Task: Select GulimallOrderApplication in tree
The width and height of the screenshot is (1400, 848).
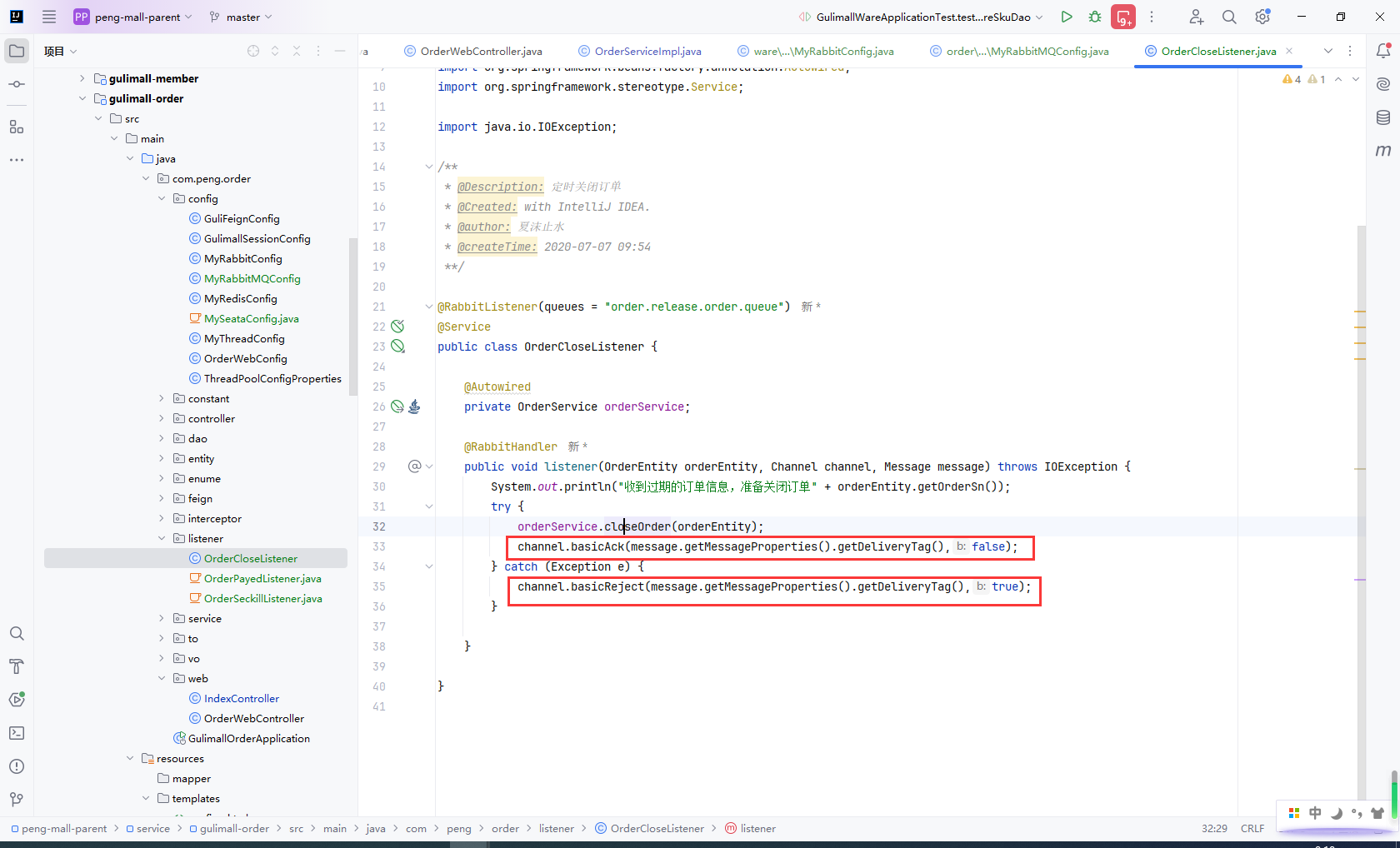Action: [x=248, y=738]
